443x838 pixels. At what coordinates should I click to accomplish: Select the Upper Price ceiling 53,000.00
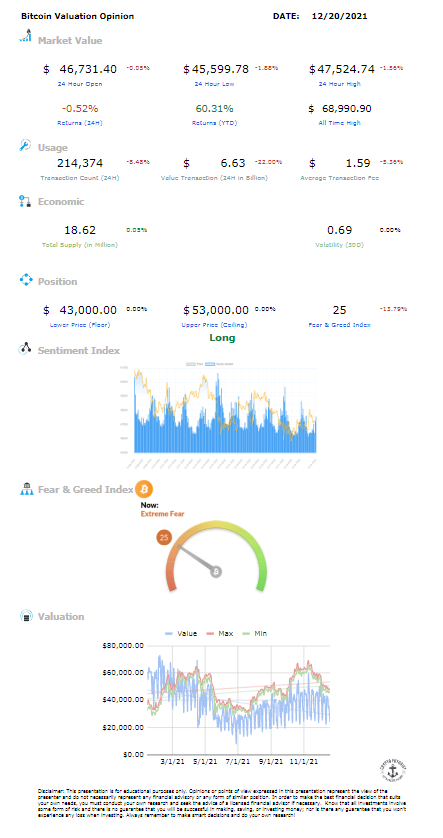pos(220,310)
